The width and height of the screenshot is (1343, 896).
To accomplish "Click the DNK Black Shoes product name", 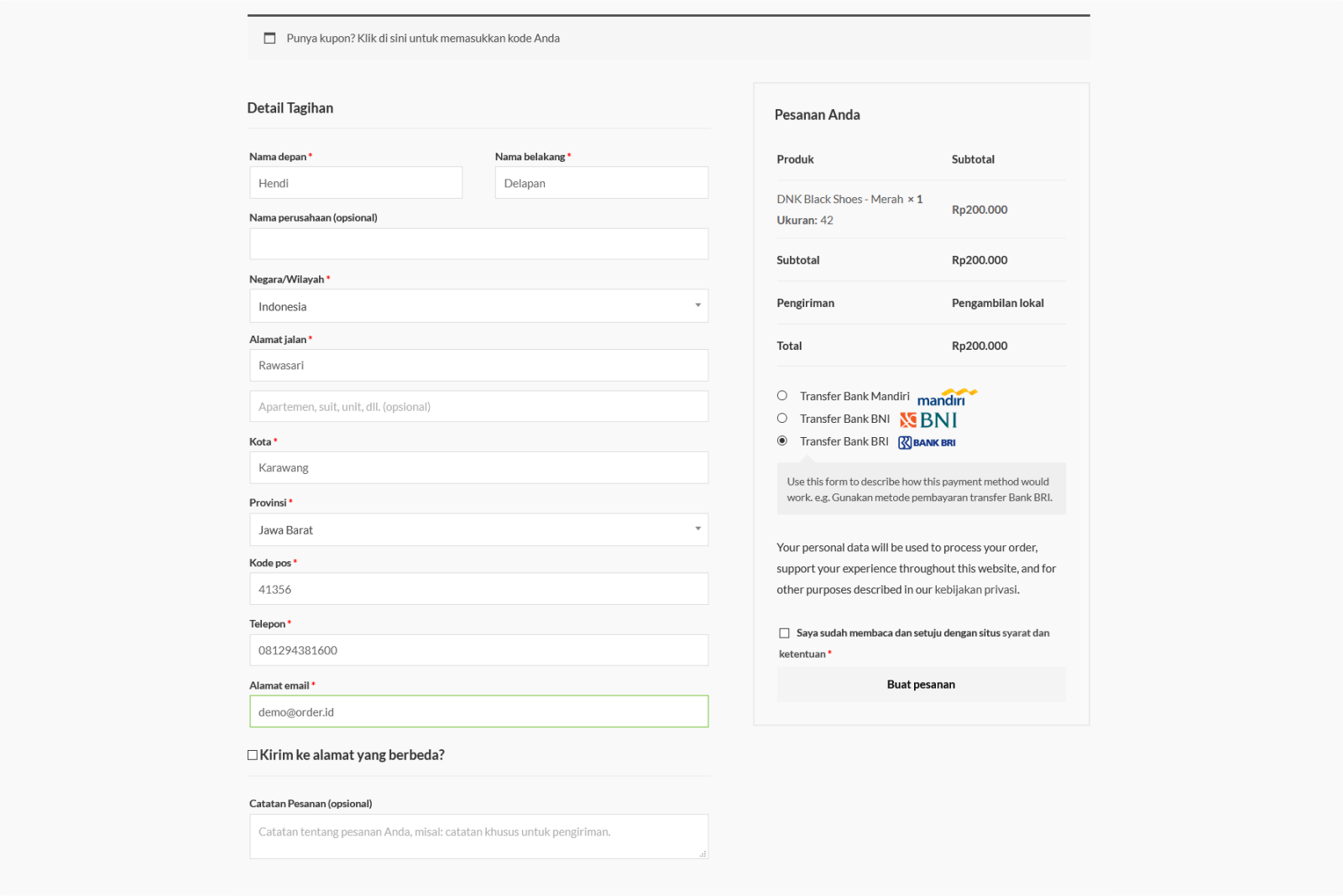I will tap(839, 200).
